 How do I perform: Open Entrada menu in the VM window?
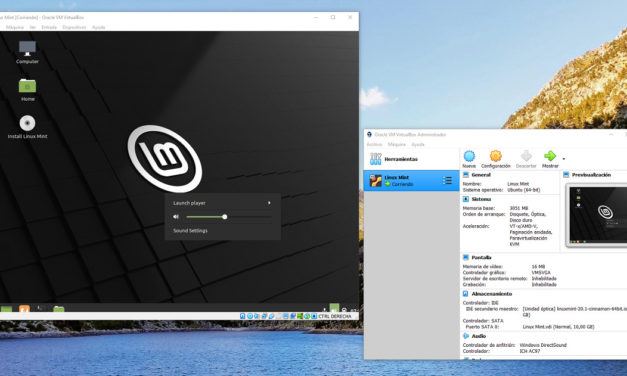(x=49, y=27)
